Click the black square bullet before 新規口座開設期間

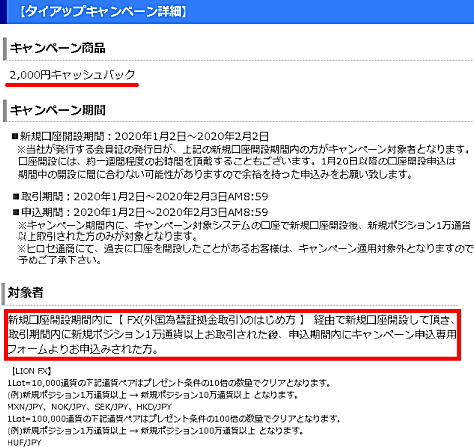(x=15, y=136)
